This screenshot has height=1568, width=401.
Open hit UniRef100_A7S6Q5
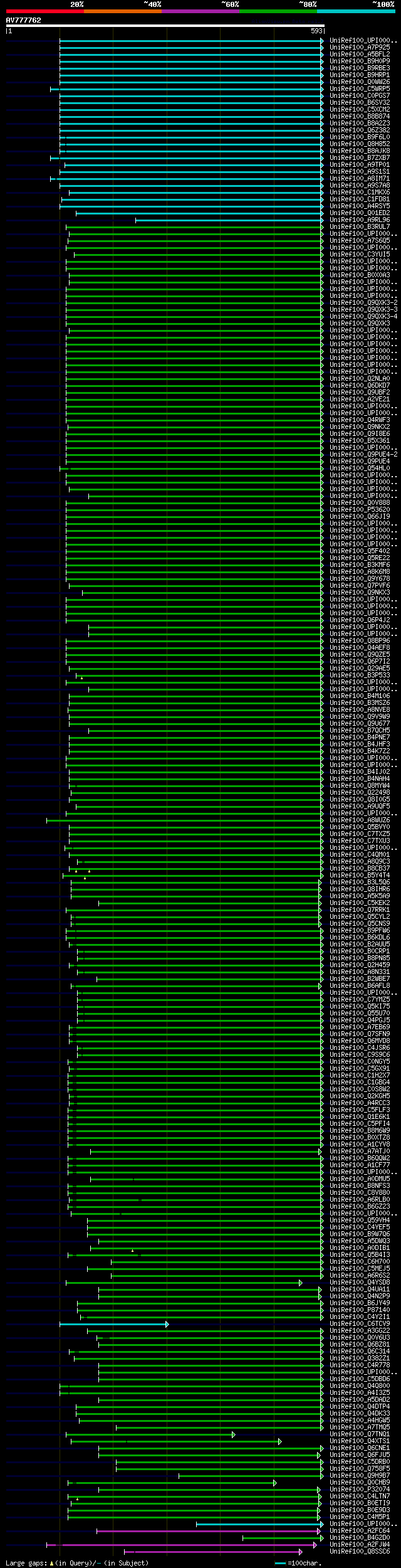click(360, 240)
